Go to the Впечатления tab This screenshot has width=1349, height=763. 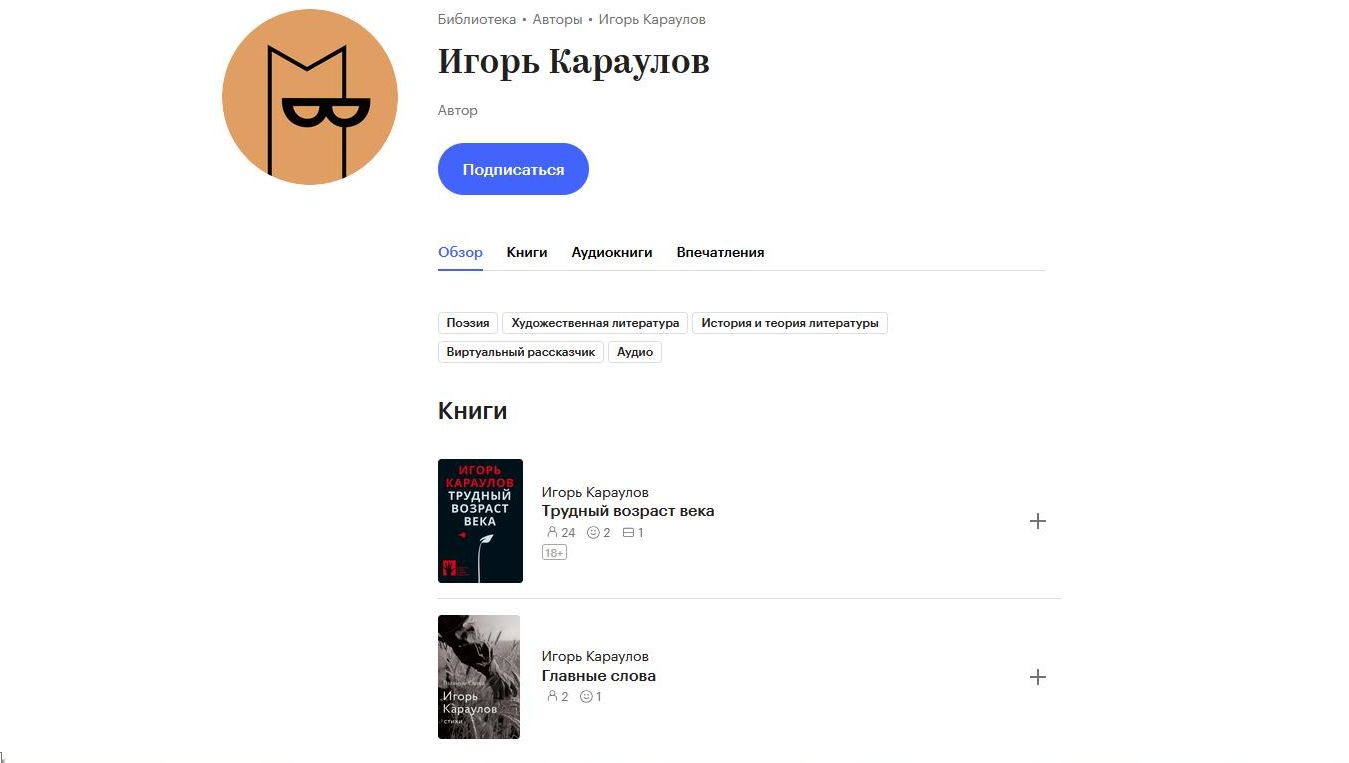coord(720,253)
